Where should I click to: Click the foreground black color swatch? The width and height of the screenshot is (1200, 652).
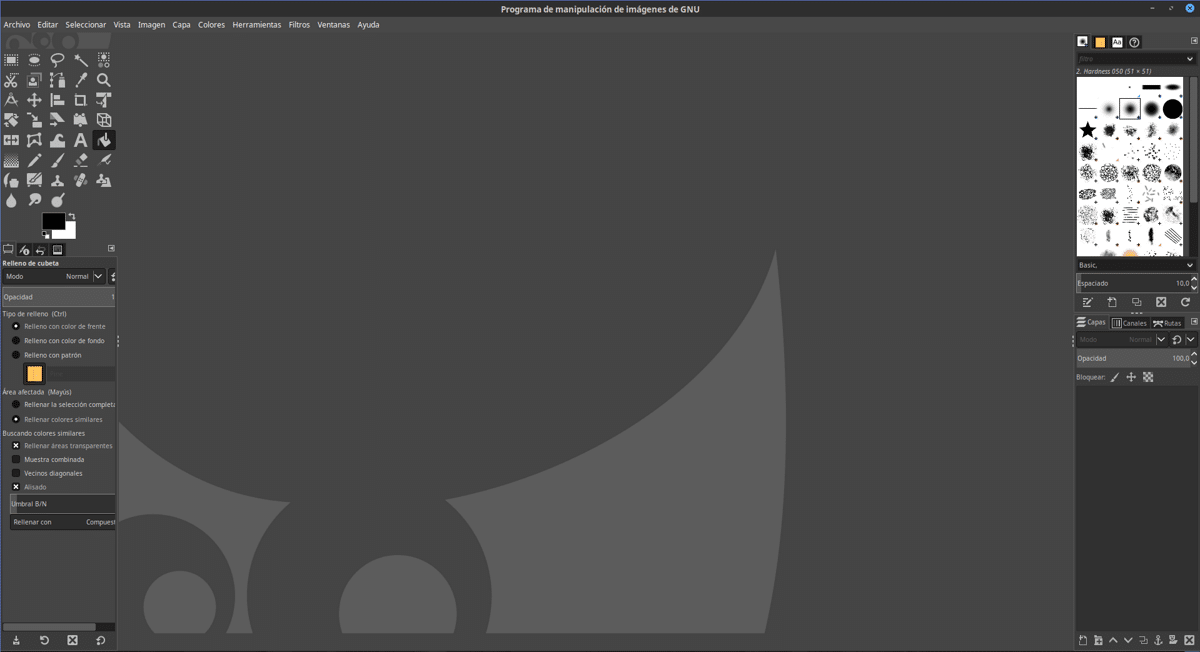(x=53, y=221)
